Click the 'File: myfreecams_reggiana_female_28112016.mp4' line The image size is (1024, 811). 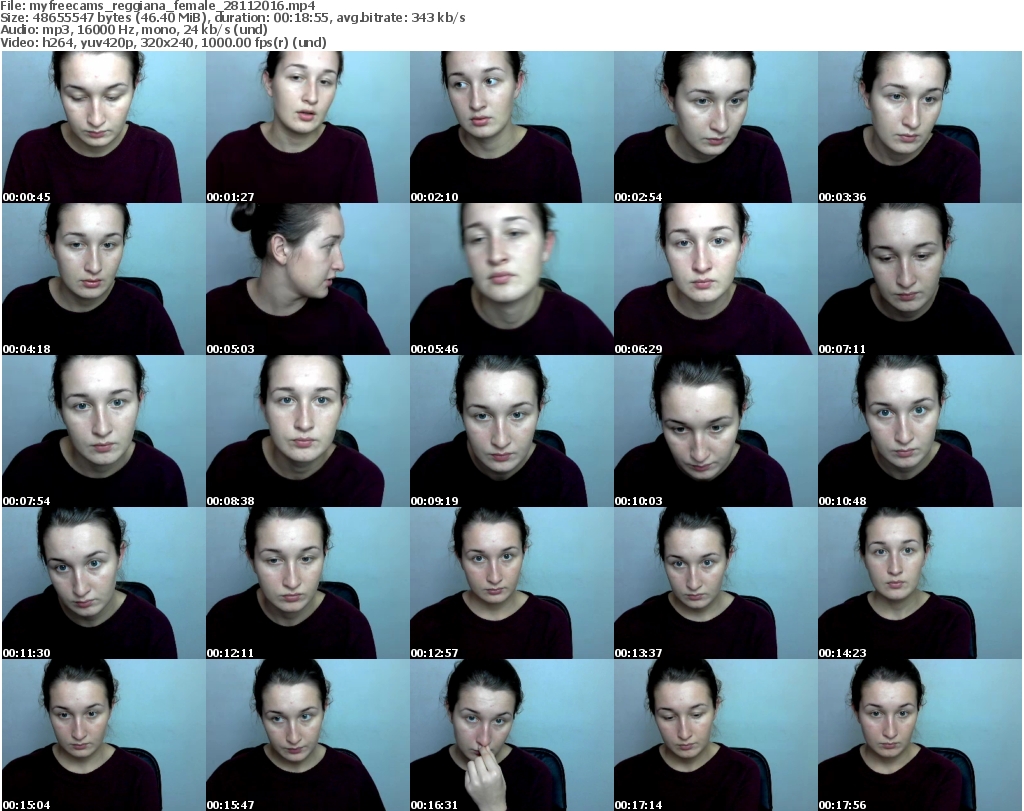tap(158, 6)
